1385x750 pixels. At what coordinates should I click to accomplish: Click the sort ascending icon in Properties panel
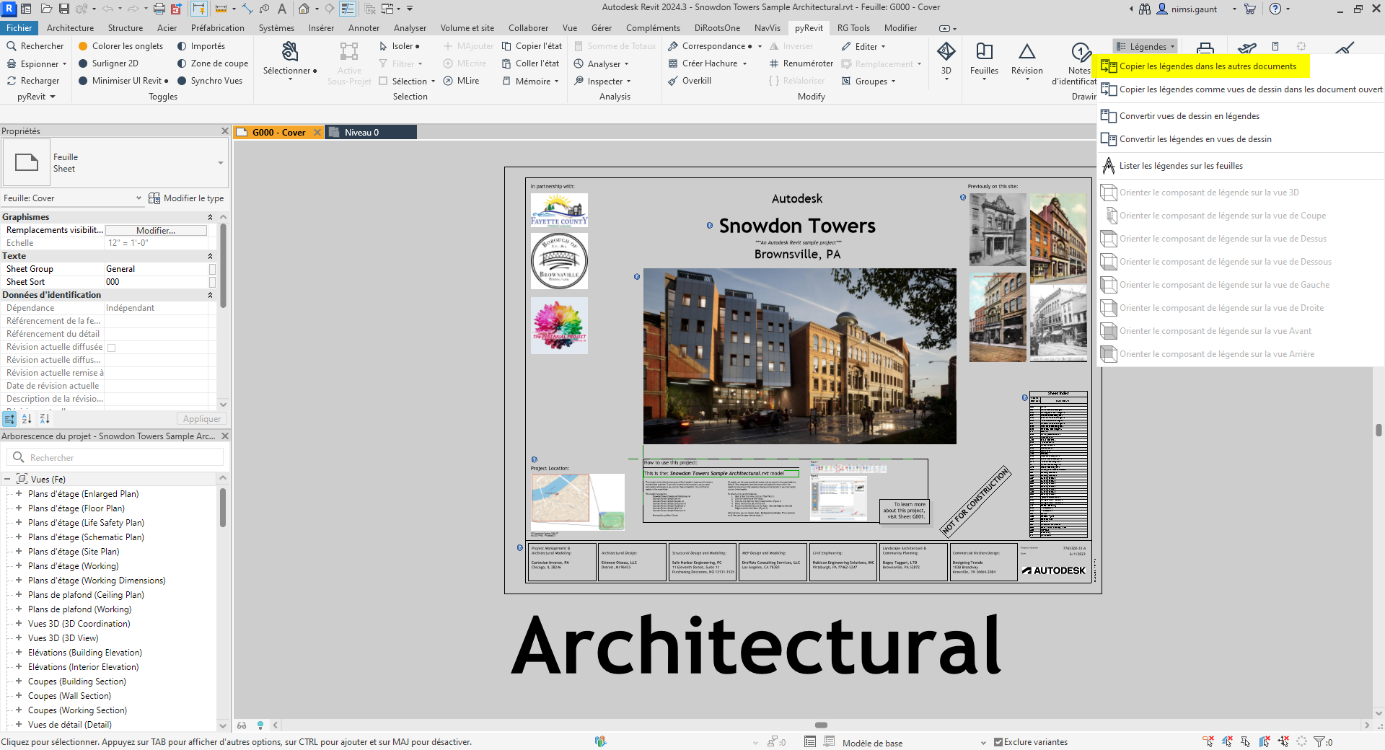pyautogui.click(x=27, y=419)
